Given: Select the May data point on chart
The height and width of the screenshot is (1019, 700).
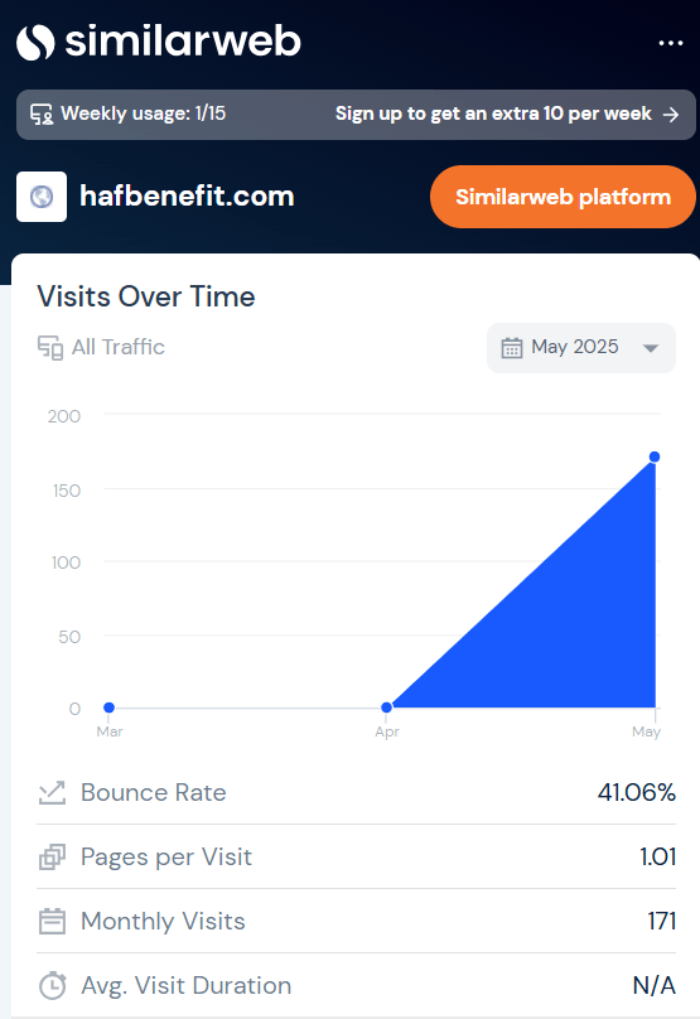Looking at the screenshot, I should coord(655,457).
